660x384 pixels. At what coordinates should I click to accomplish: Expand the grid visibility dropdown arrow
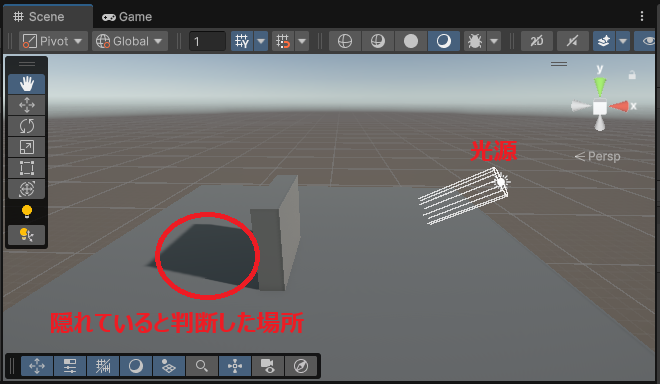(261, 41)
